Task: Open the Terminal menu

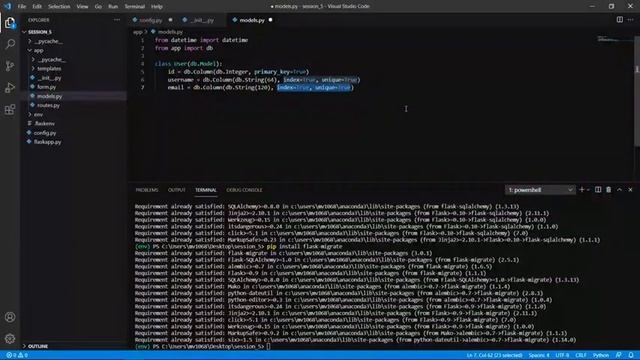Action: pos(135,7)
